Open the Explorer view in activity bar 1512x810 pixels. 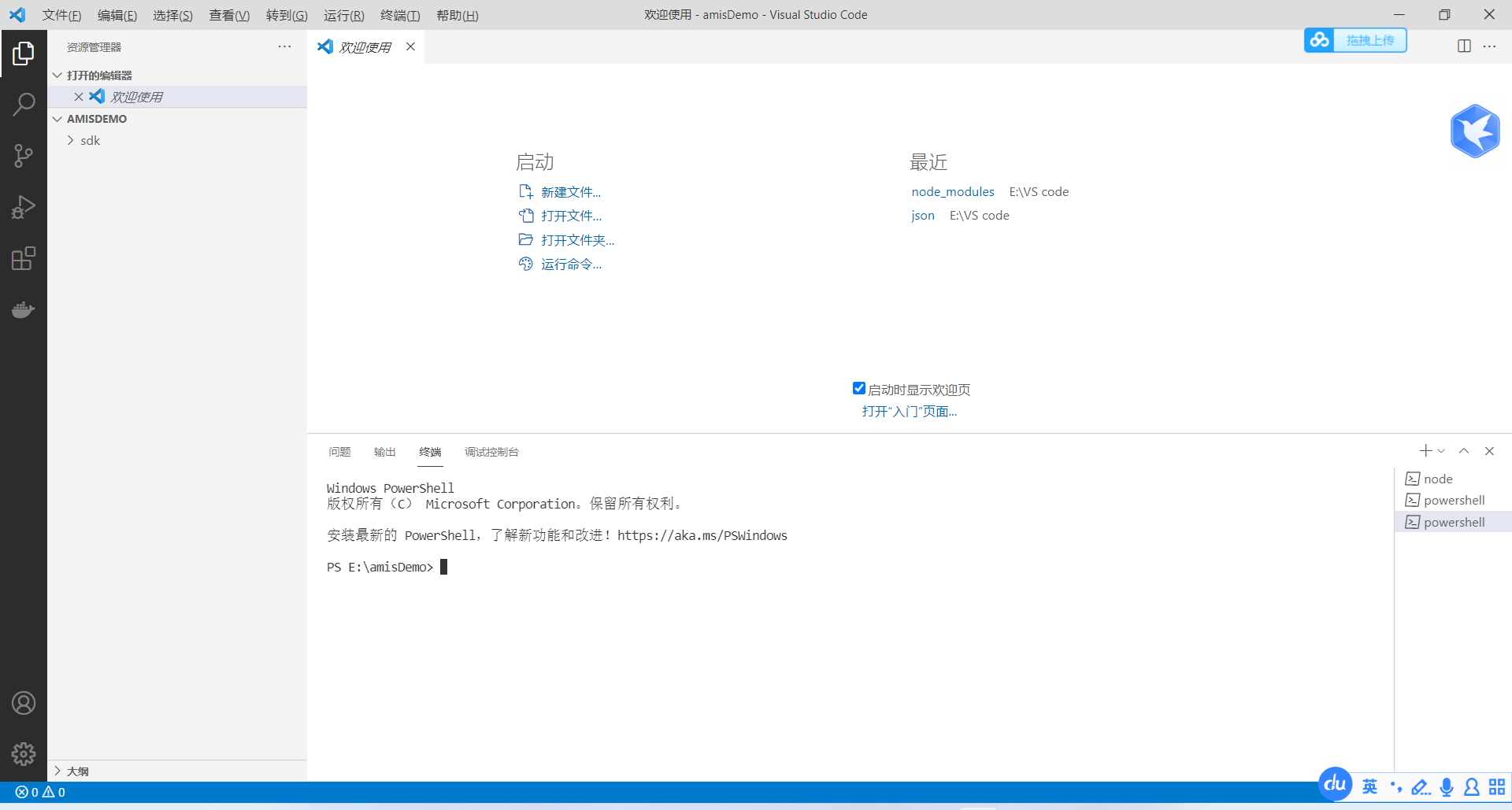click(24, 54)
